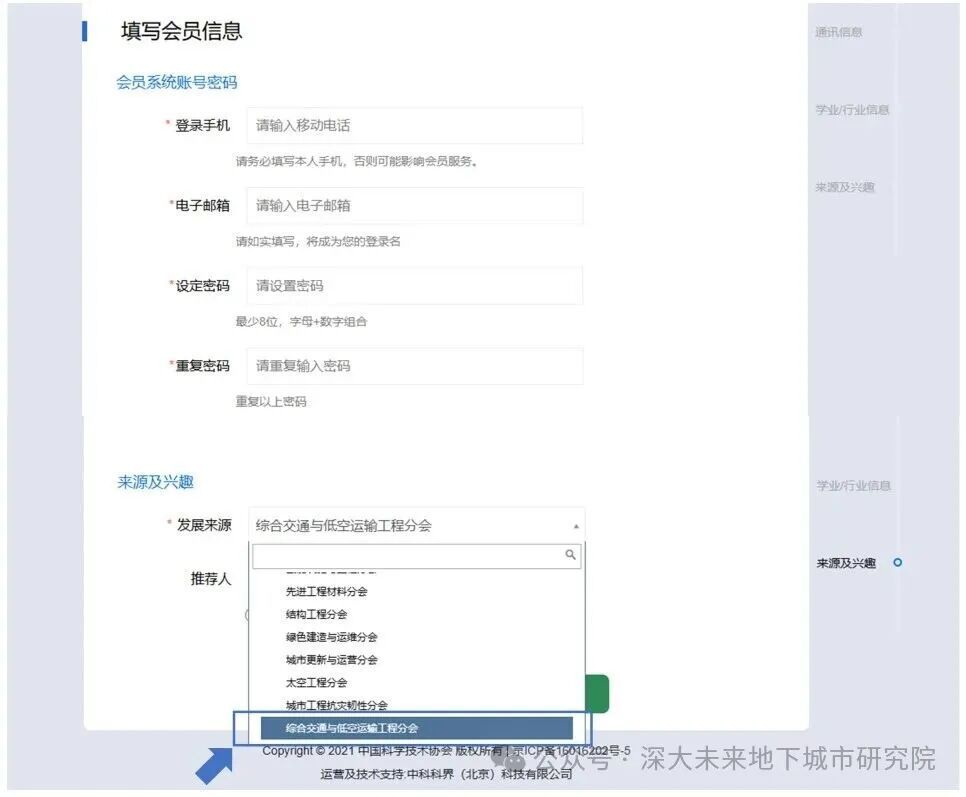This screenshot has width=966, height=797.
Task: Click the dropdown search text box
Action: point(406,556)
